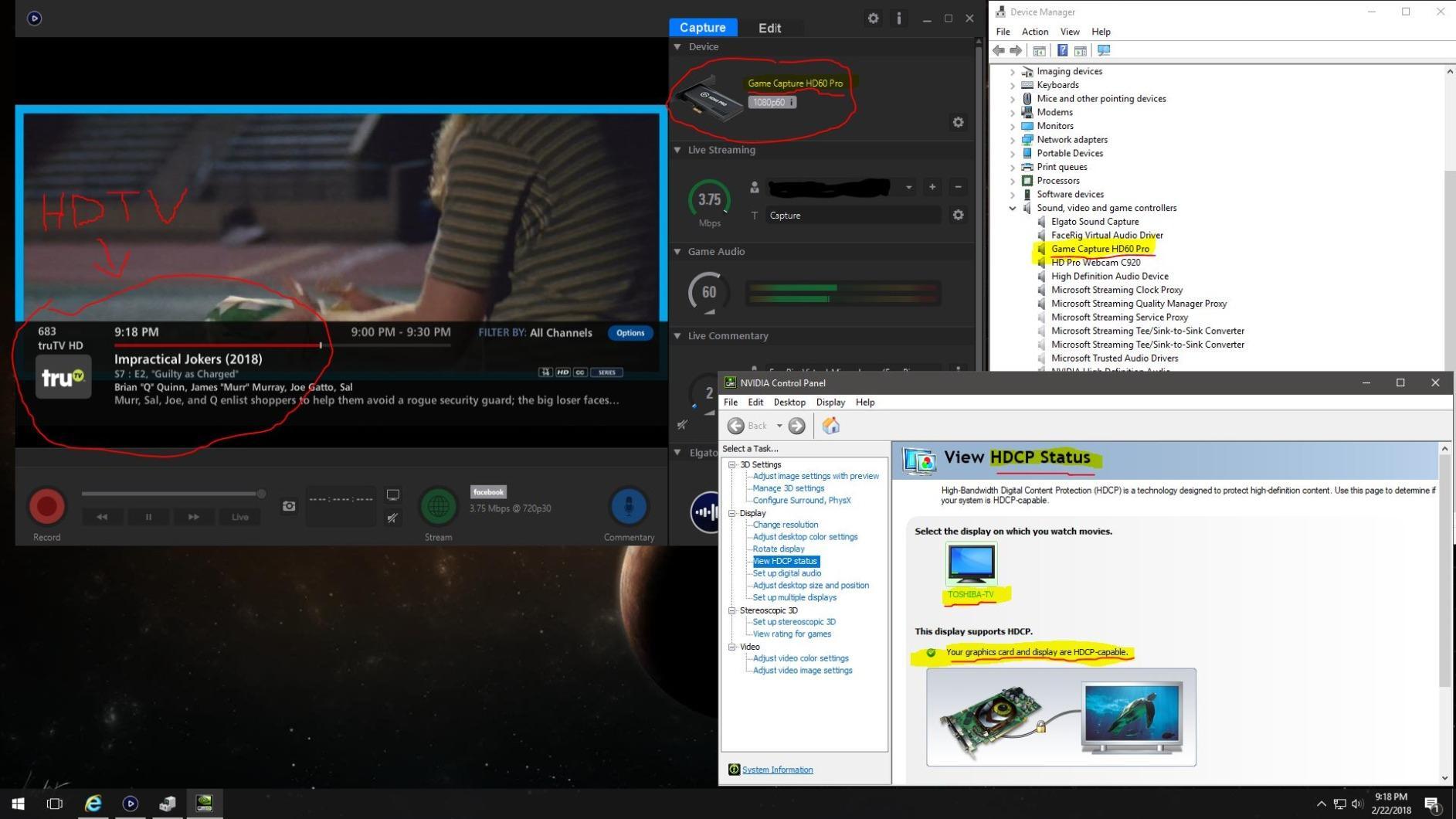Add a streaming account with plus button

[x=932, y=187]
